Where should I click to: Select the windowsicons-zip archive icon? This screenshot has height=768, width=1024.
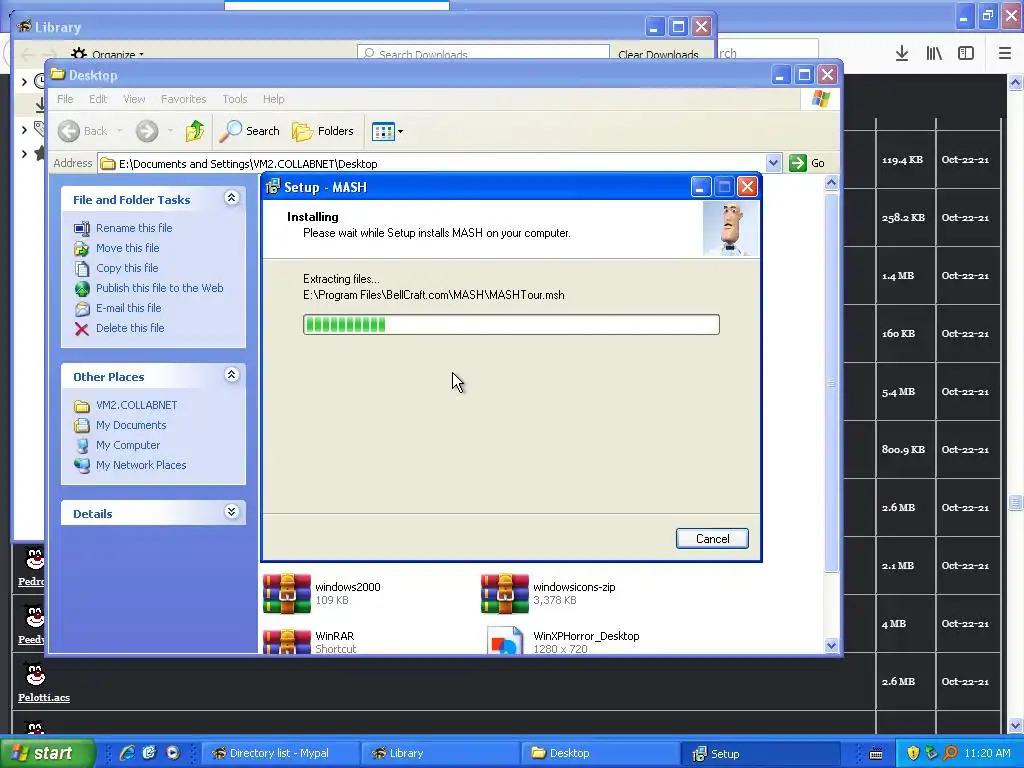pyautogui.click(x=505, y=594)
